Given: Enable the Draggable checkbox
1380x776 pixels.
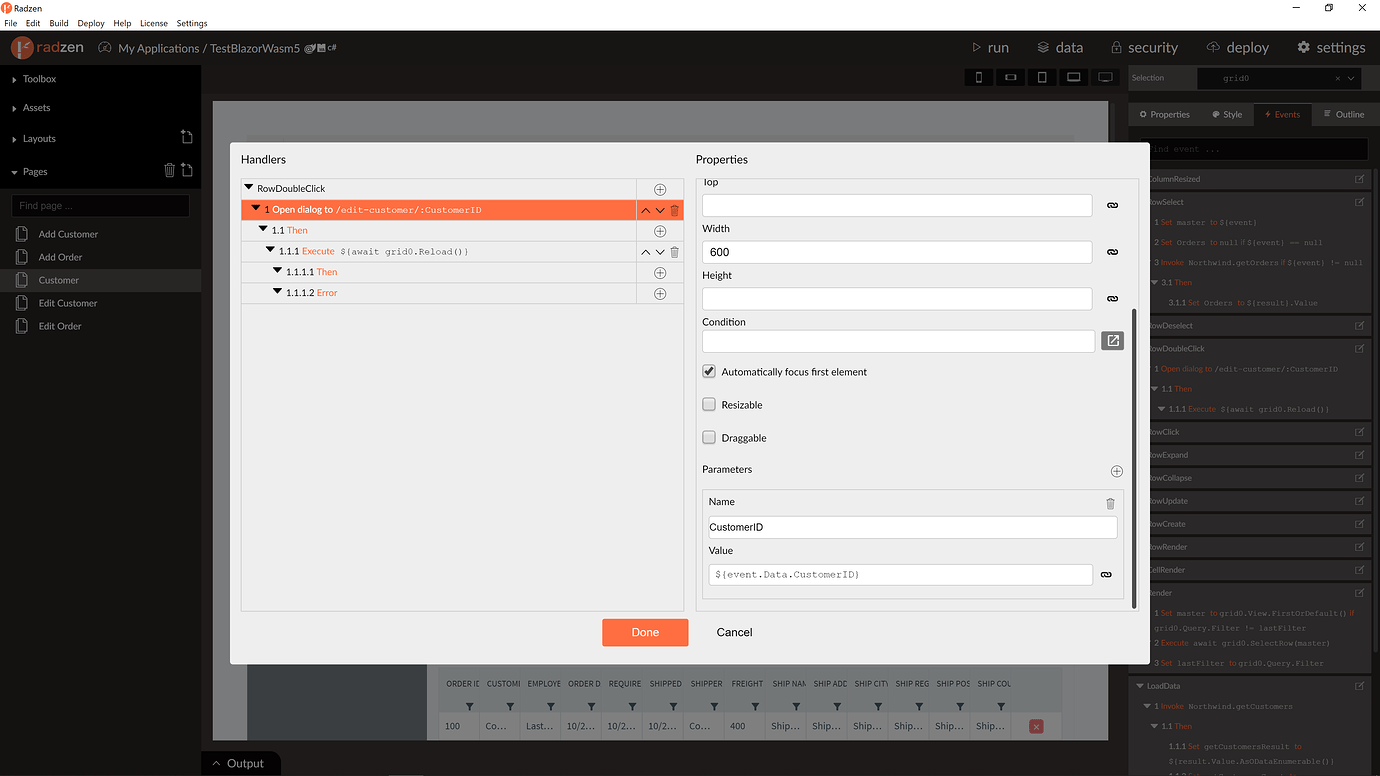Looking at the screenshot, I should 709,438.
